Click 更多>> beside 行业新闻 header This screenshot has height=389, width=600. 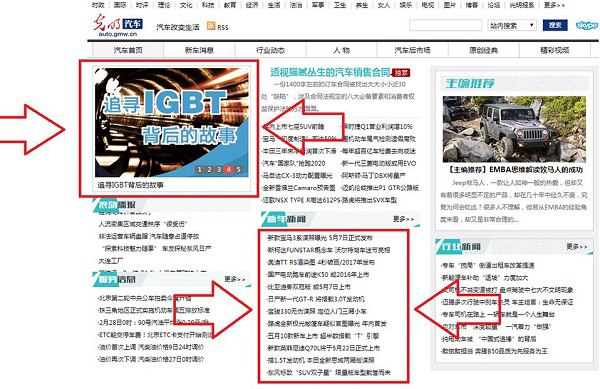coord(577,247)
